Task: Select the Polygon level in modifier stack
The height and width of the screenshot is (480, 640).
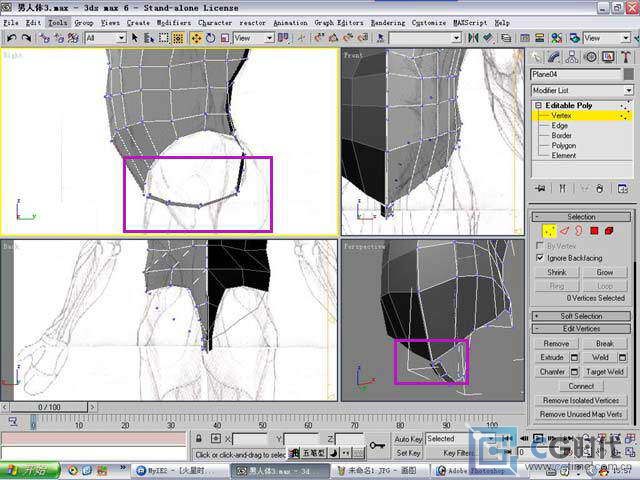Action: pyautogui.click(x=564, y=146)
